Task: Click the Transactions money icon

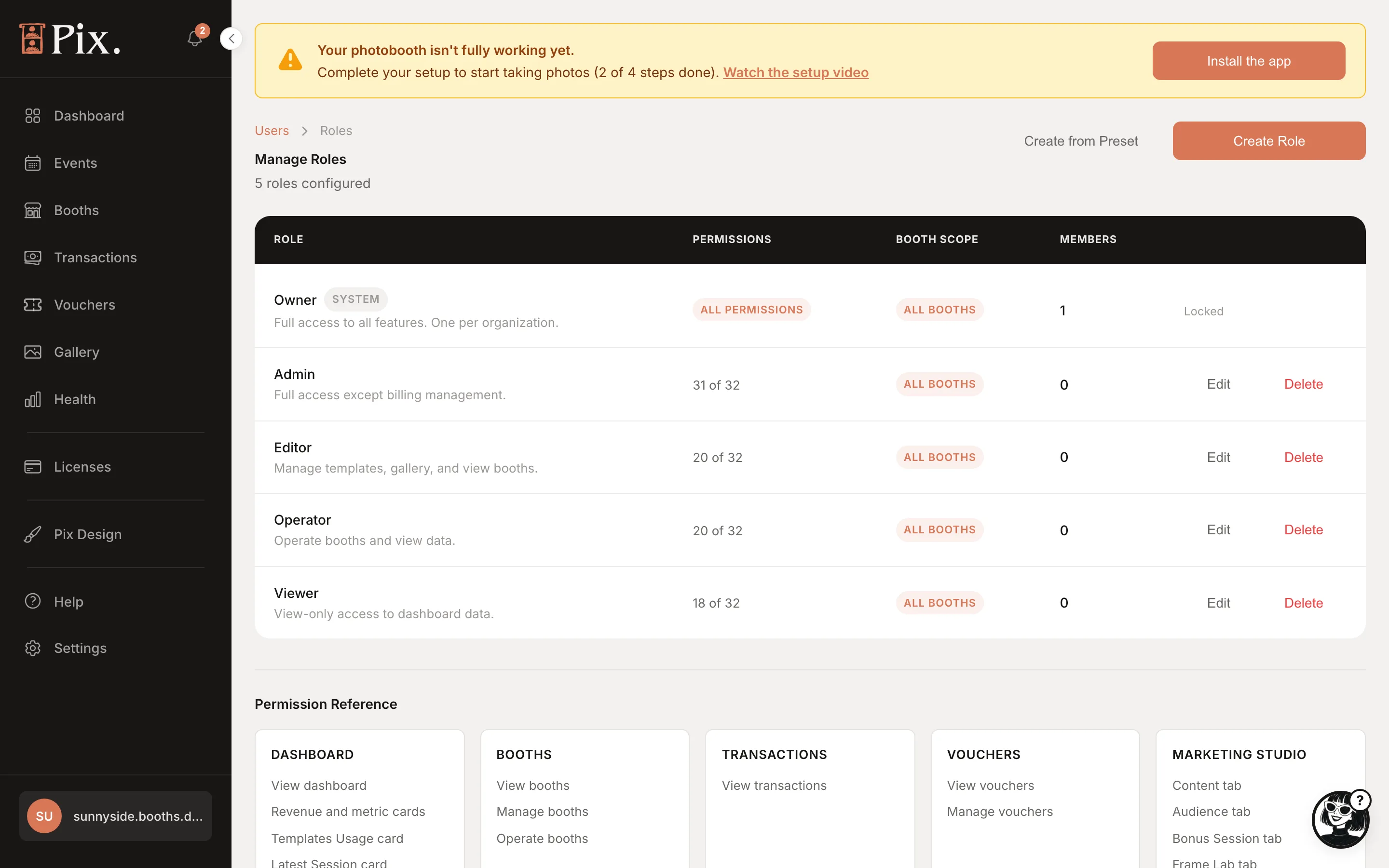Action: [x=33, y=258]
